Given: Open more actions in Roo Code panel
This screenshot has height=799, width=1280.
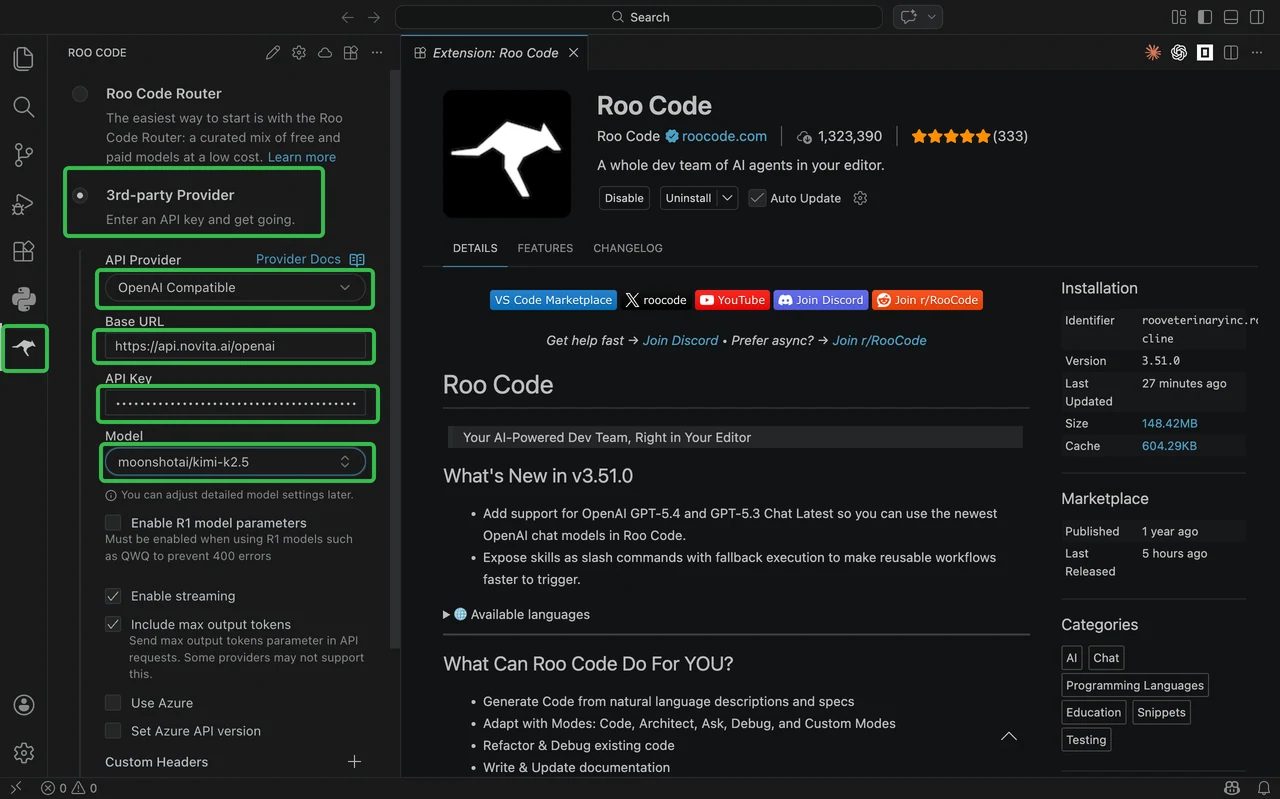Looking at the screenshot, I should (377, 53).
